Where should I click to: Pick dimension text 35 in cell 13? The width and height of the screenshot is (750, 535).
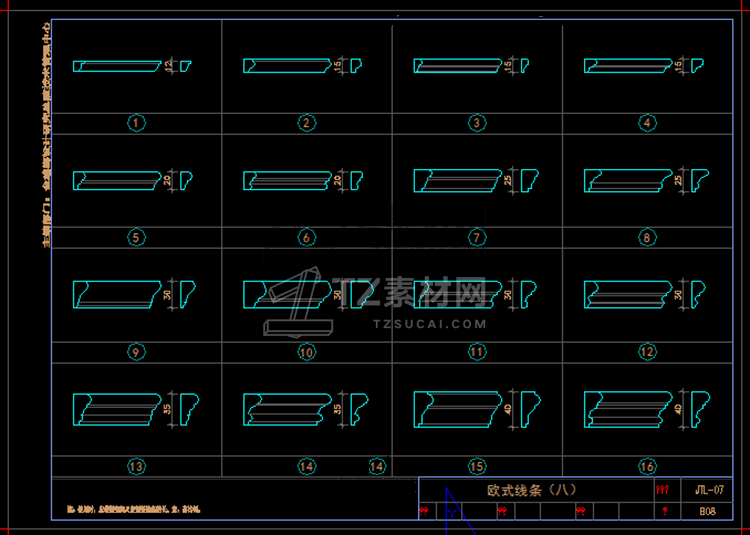pos(167,409)
